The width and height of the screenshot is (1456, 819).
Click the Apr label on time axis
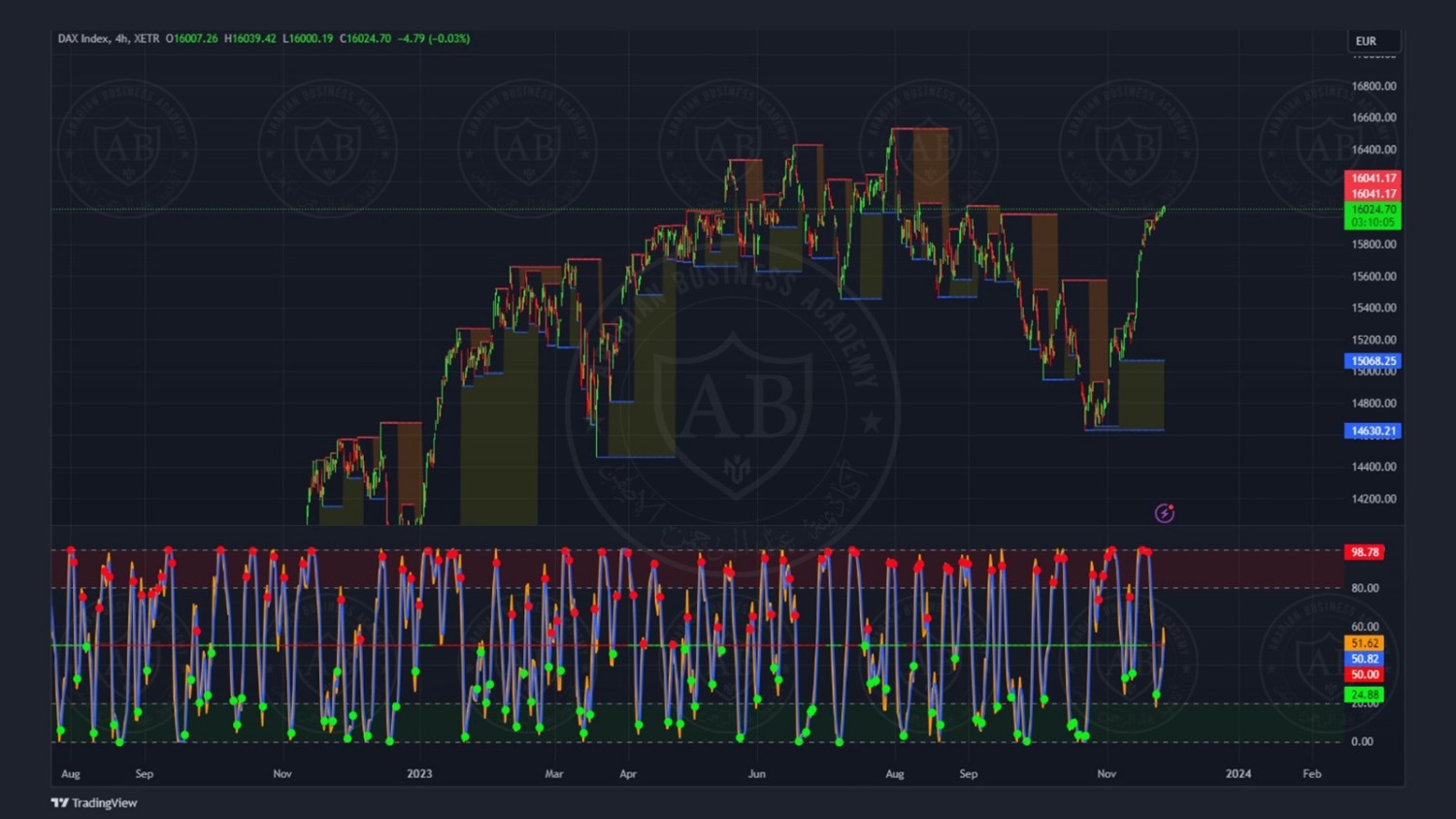click(628, 773)
